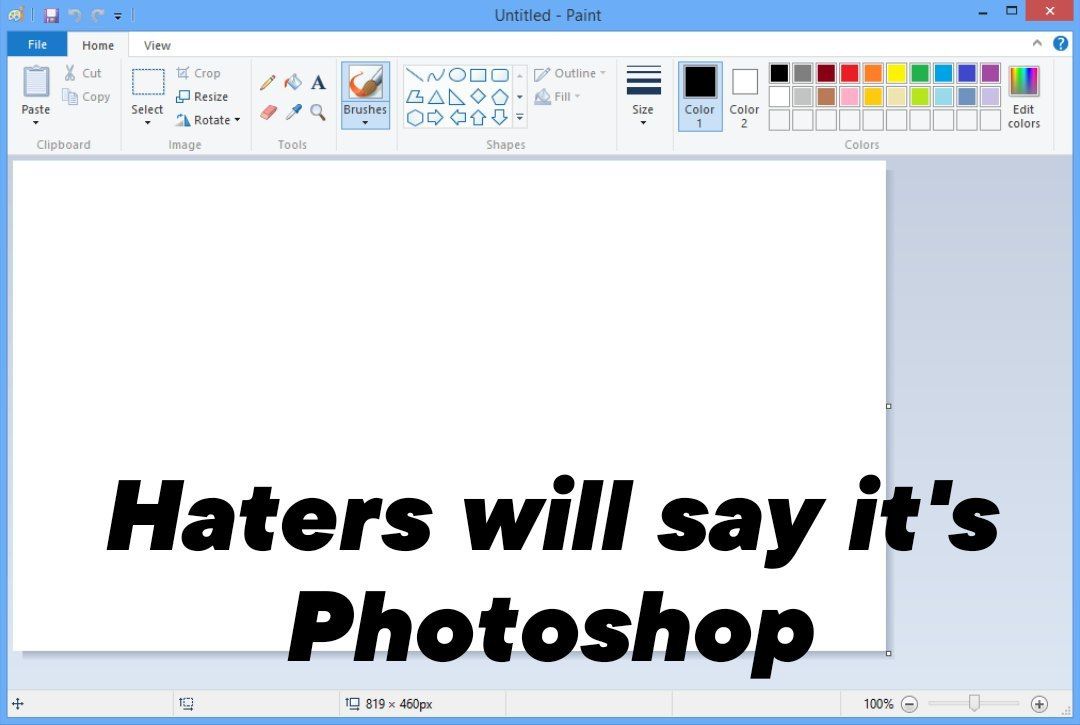This screenshot has width=1080, height=725.
Task: Click the Resize button
Action: [202, 96]
